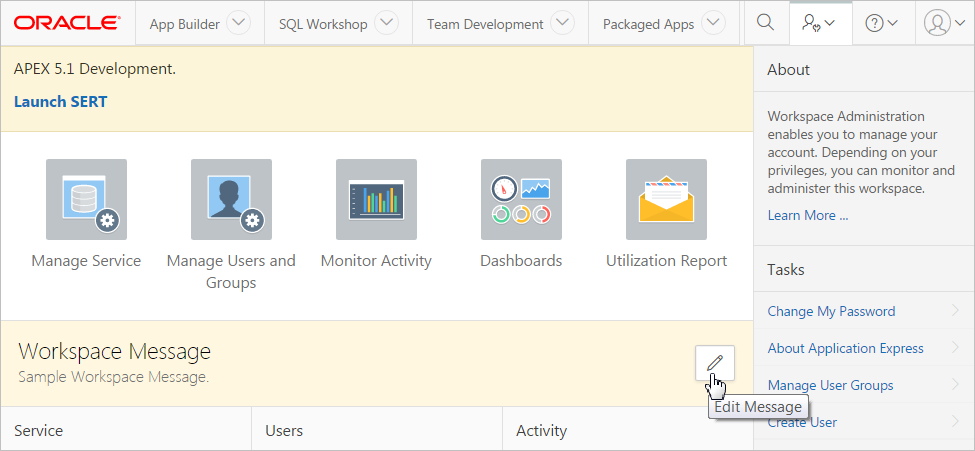This screenshot has height=451, width=975.
Task: Click the Launch SERT link
Action: coord(60,101)
